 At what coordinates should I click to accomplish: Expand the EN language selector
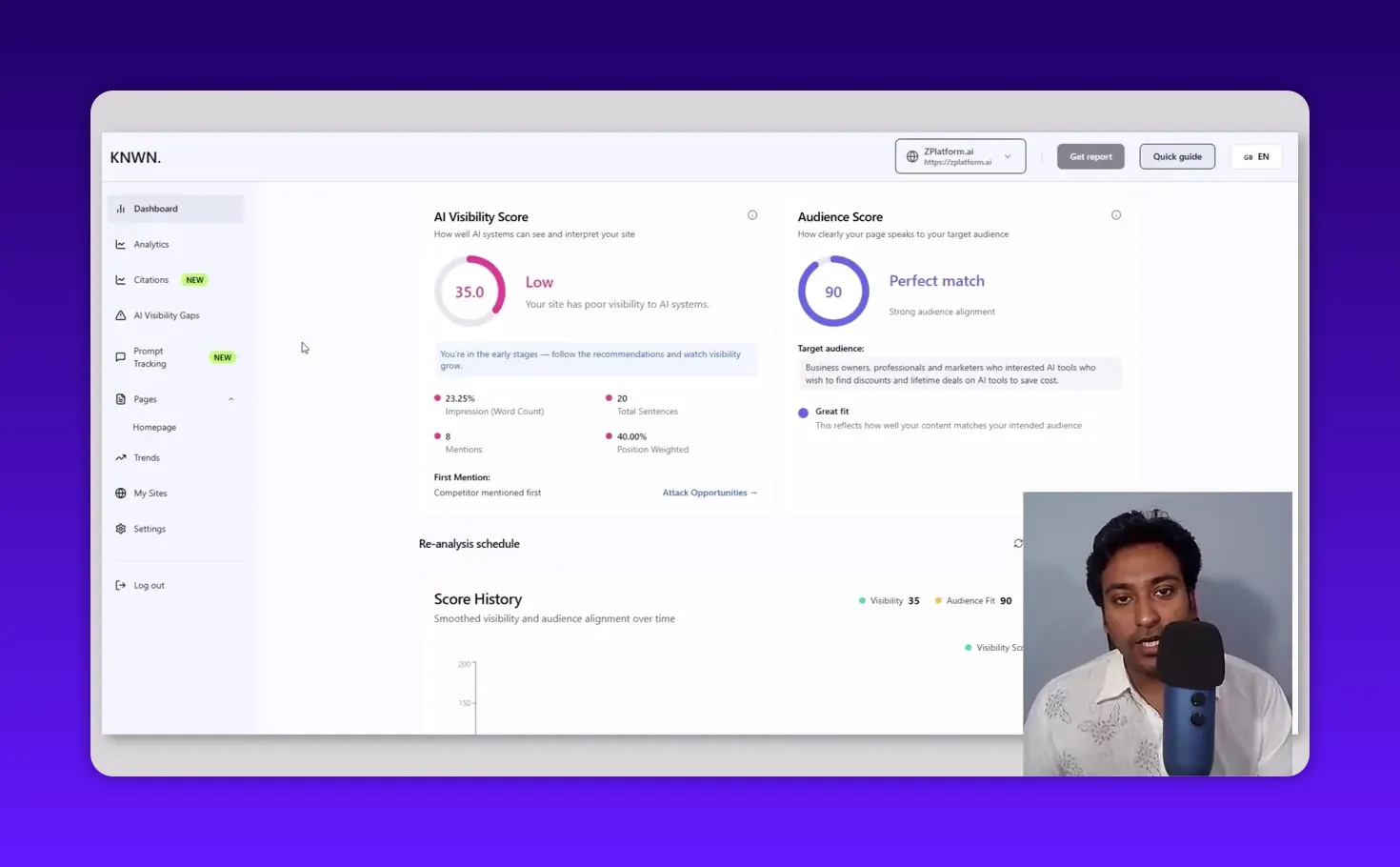1263,156
